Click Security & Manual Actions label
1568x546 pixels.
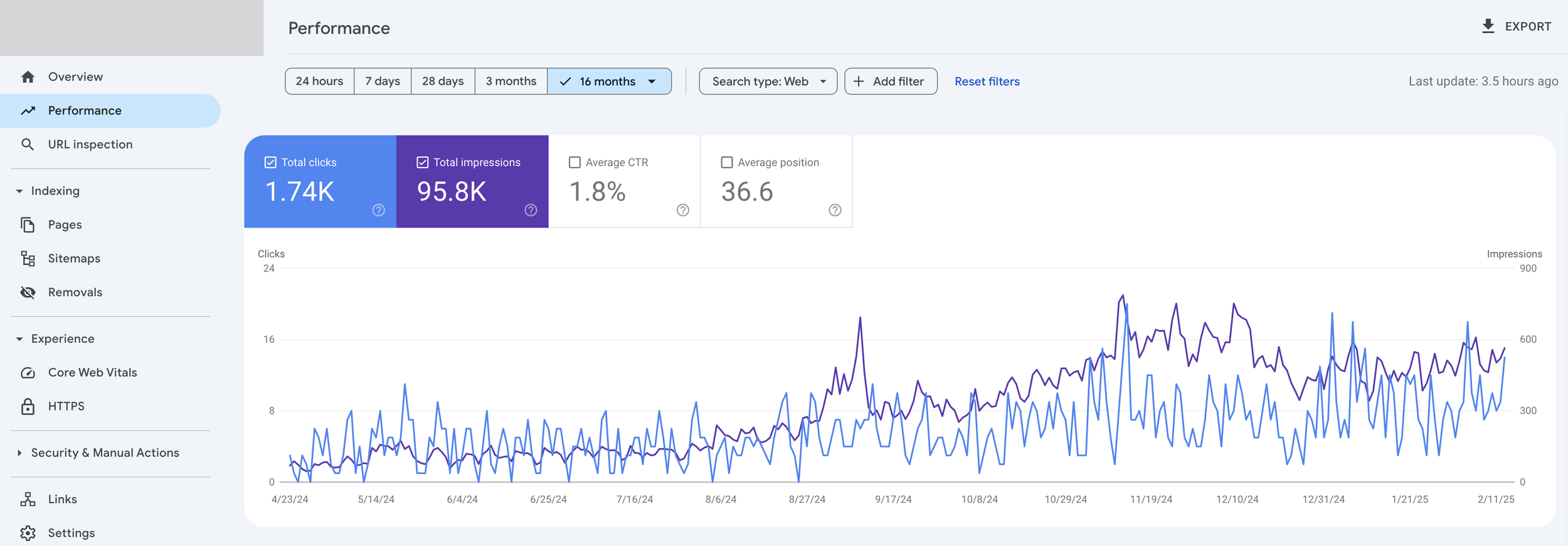coord(105,453)
